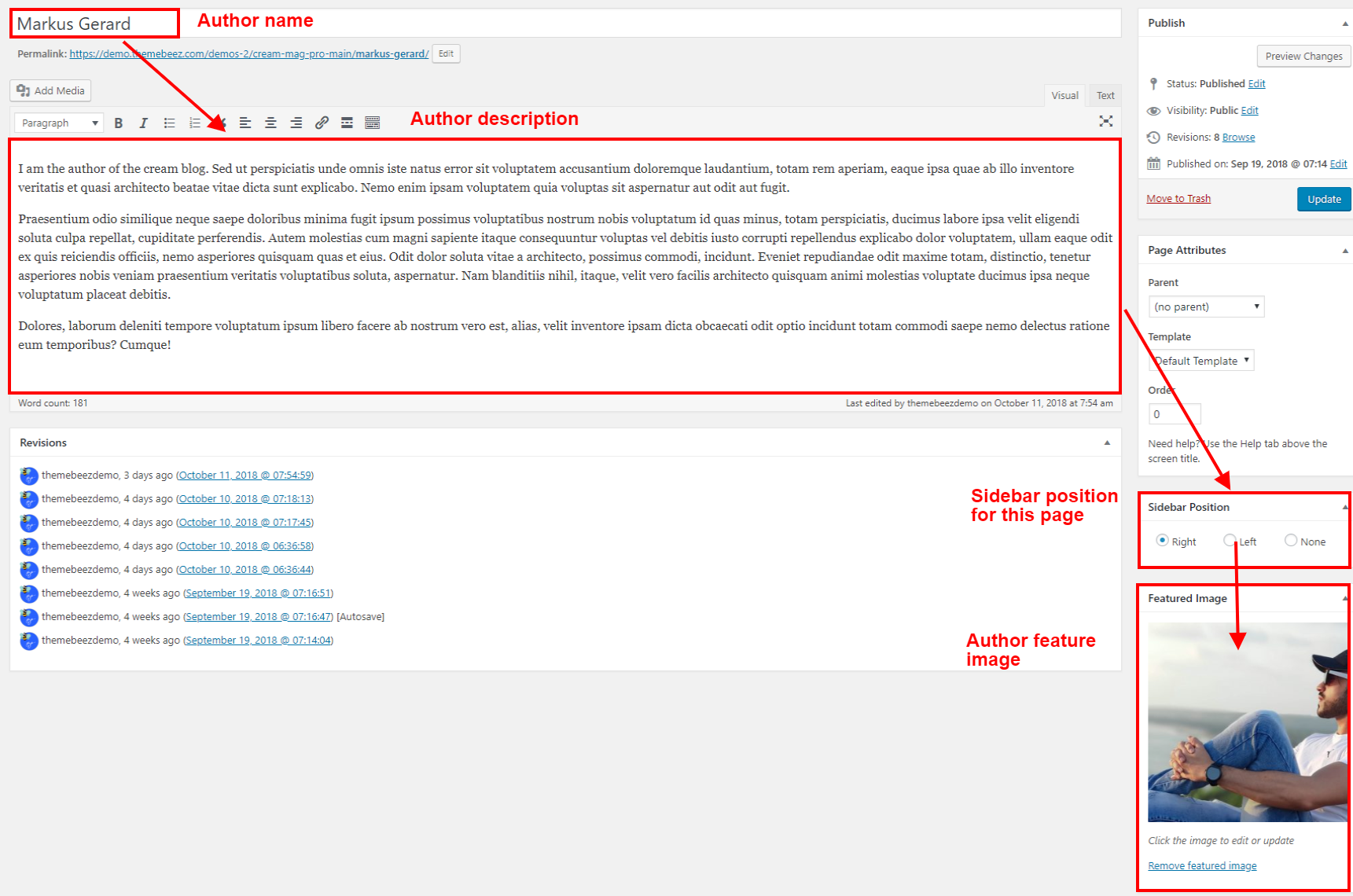Insert a bulleted list
Screen dimensions: 1353x896
[x=169, y=123]
